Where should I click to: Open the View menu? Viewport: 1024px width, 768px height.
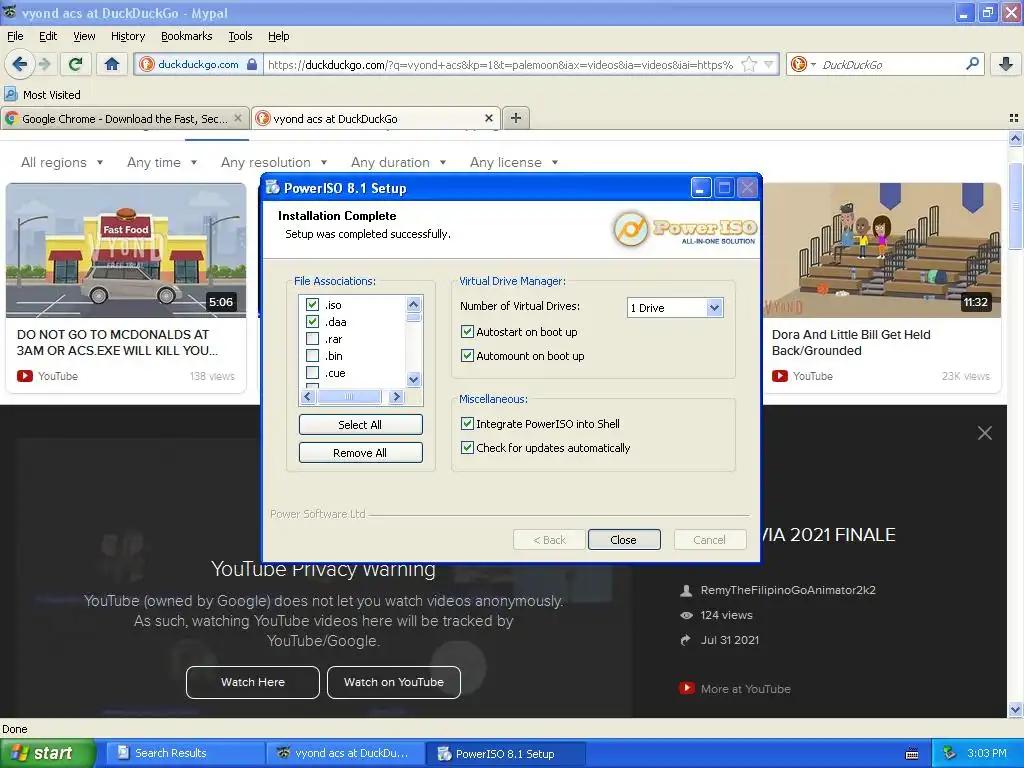[84, 36]
